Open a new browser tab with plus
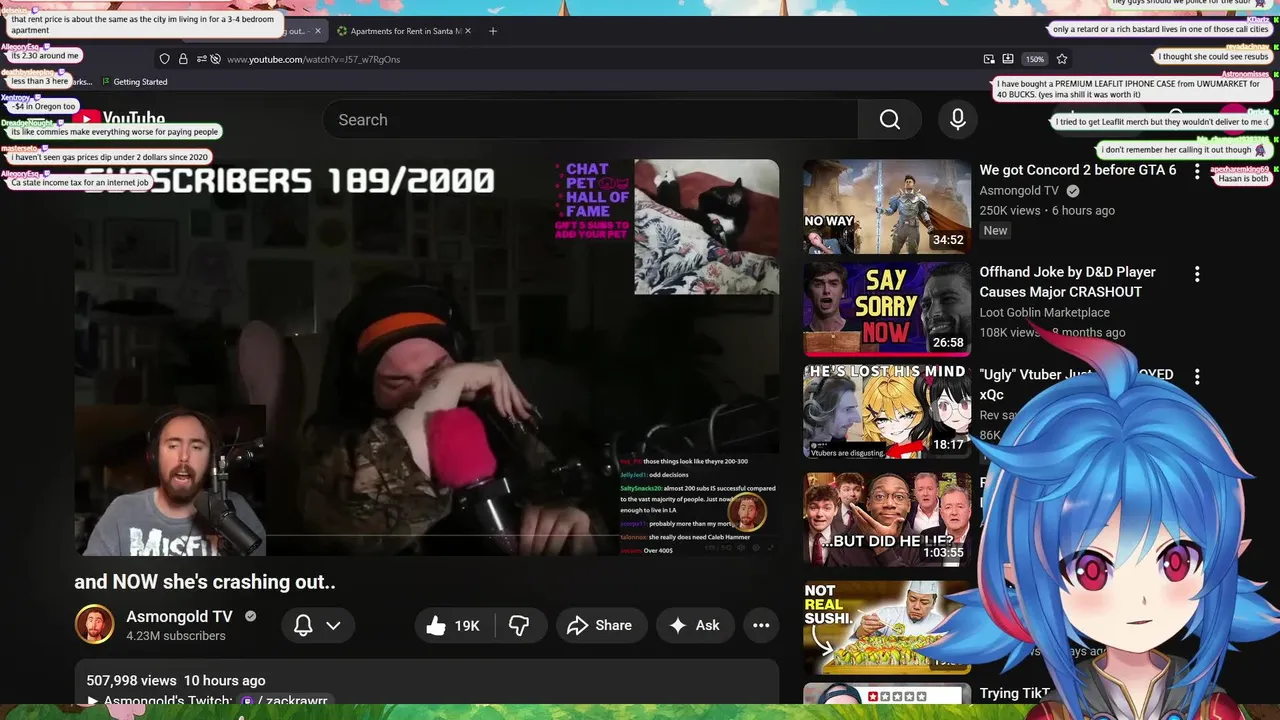 [492, 31]
